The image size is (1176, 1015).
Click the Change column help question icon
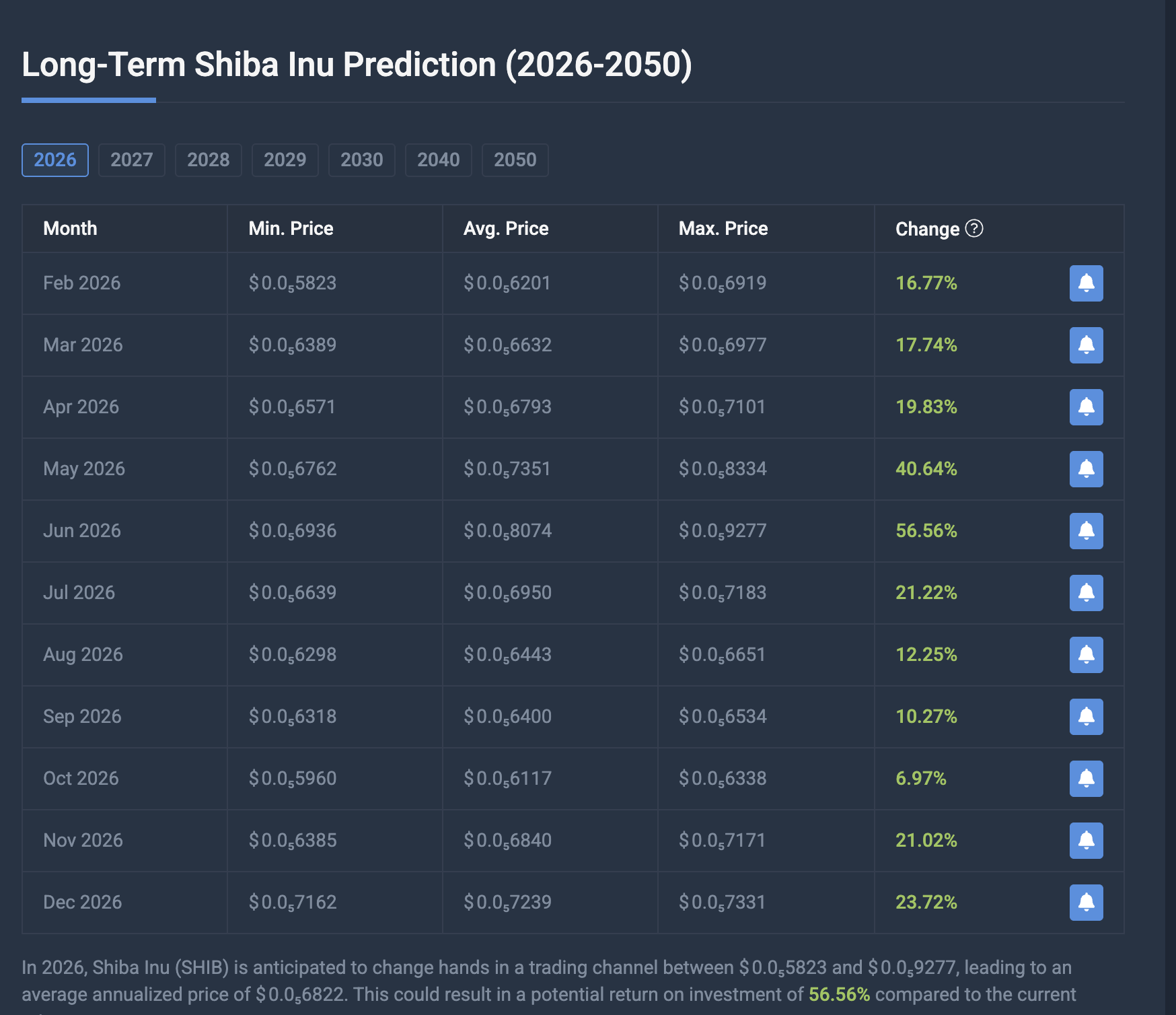pos(973,229)
